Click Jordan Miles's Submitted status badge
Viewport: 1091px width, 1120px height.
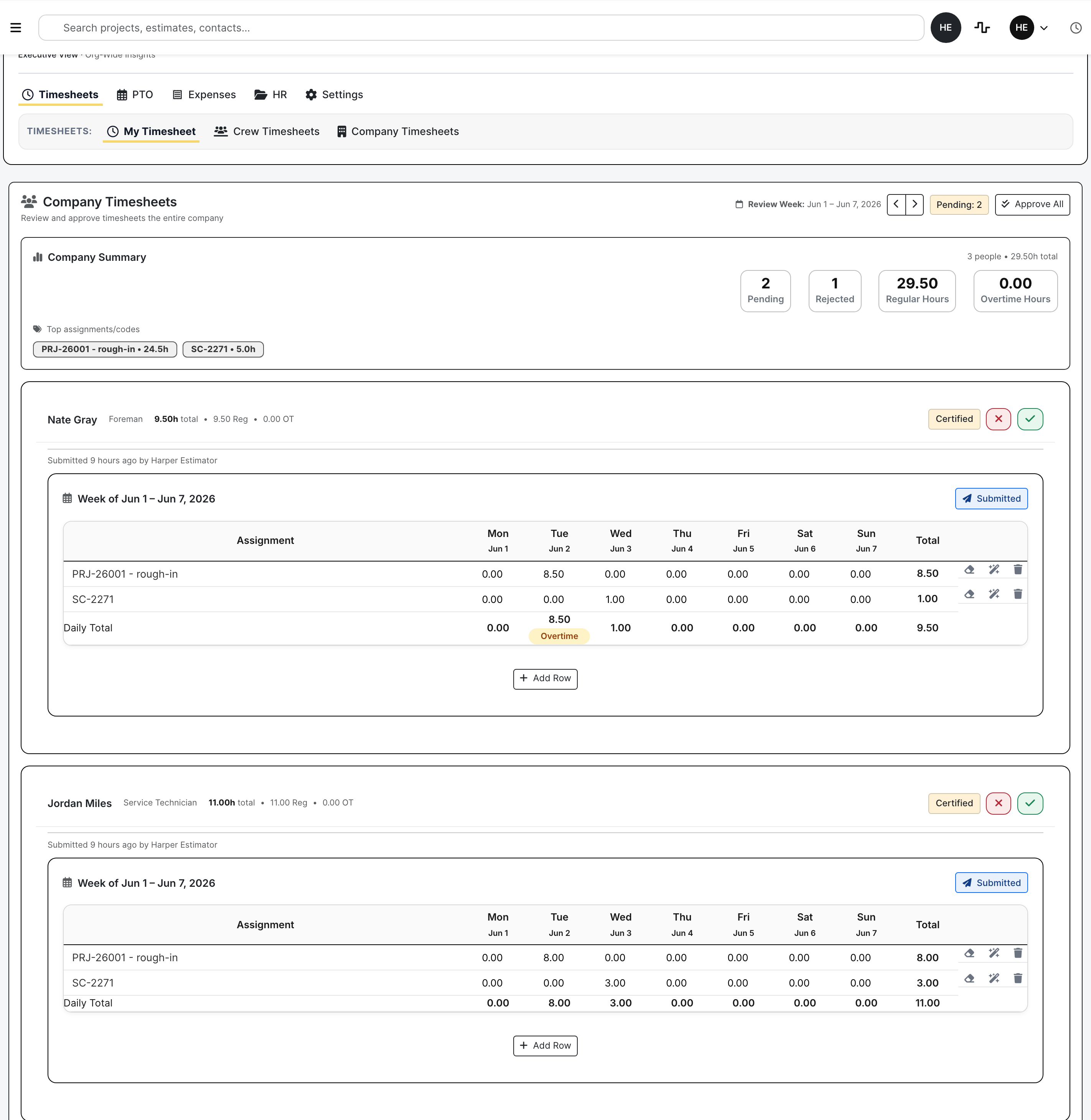pyautogui.click(x=991, y=883)
